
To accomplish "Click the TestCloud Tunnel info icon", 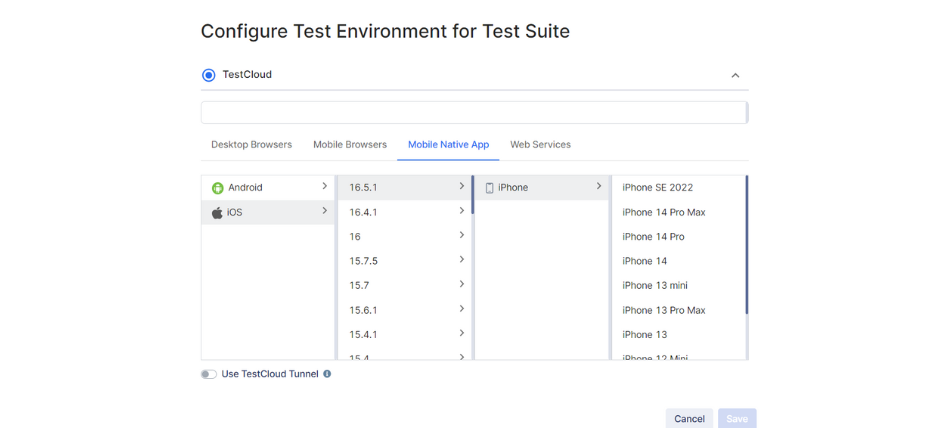I will tap(327, 374).
